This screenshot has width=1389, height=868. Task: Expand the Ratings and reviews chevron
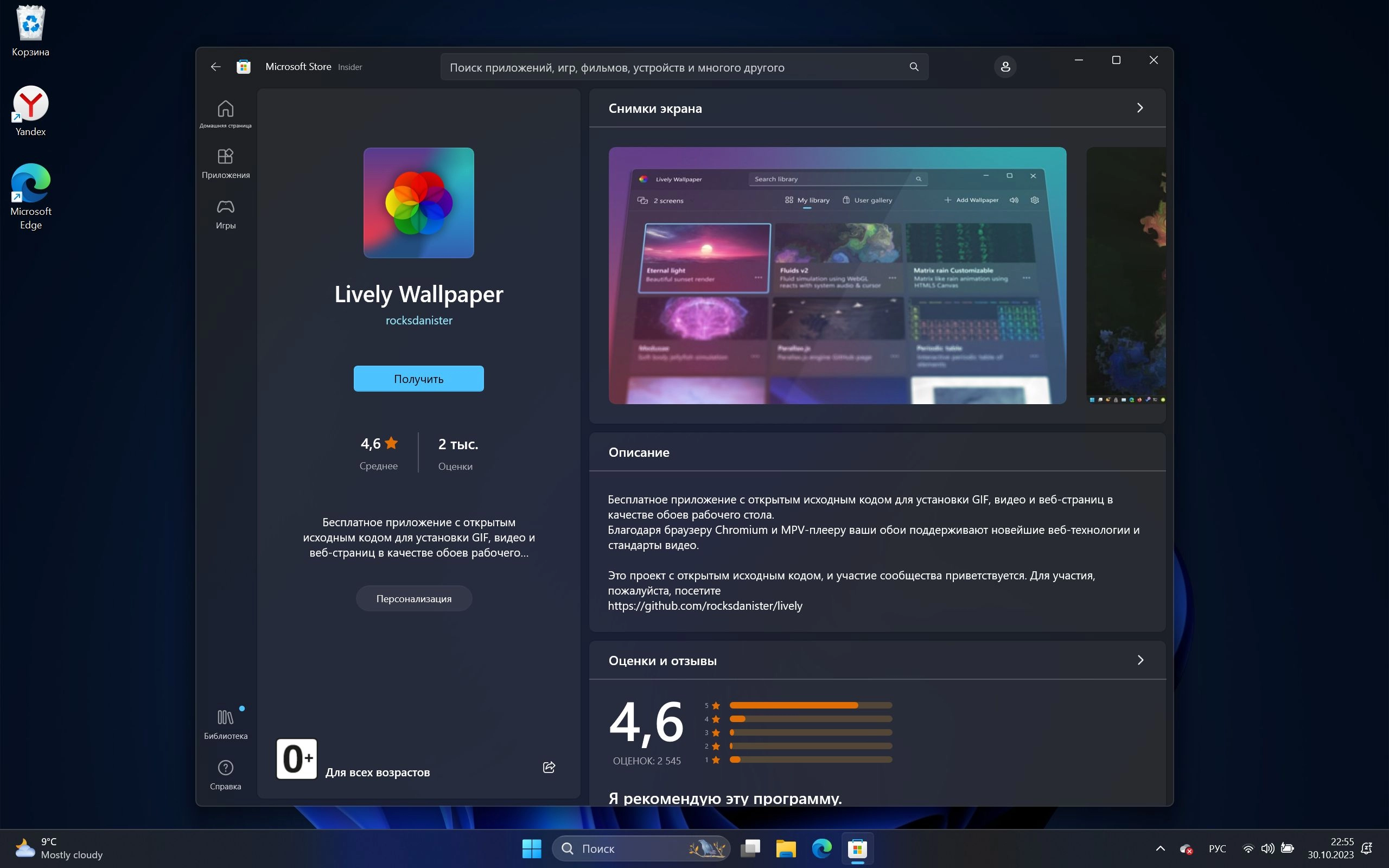1140,660
